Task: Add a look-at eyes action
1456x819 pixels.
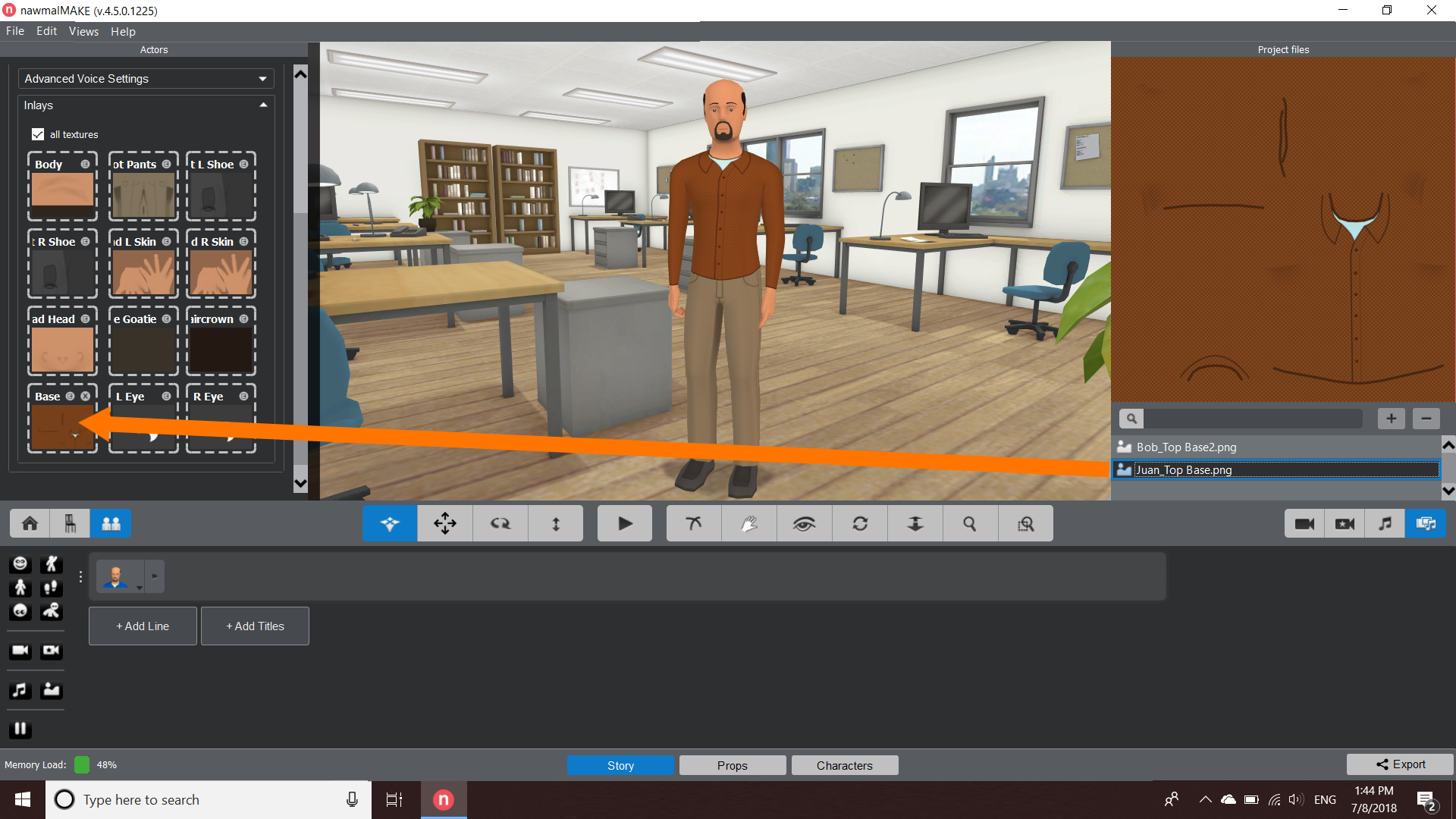Action: [x=20, y=610]
